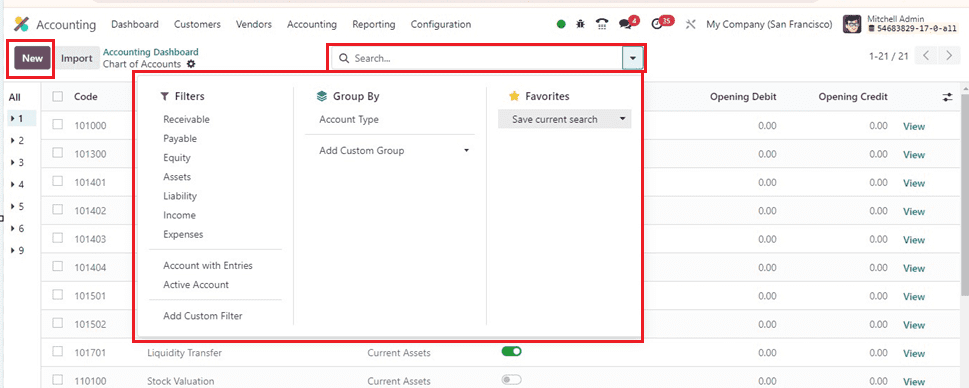Click the wrench tools icon
The height and width of the screenshot is (388, 969).
(691, 25)
